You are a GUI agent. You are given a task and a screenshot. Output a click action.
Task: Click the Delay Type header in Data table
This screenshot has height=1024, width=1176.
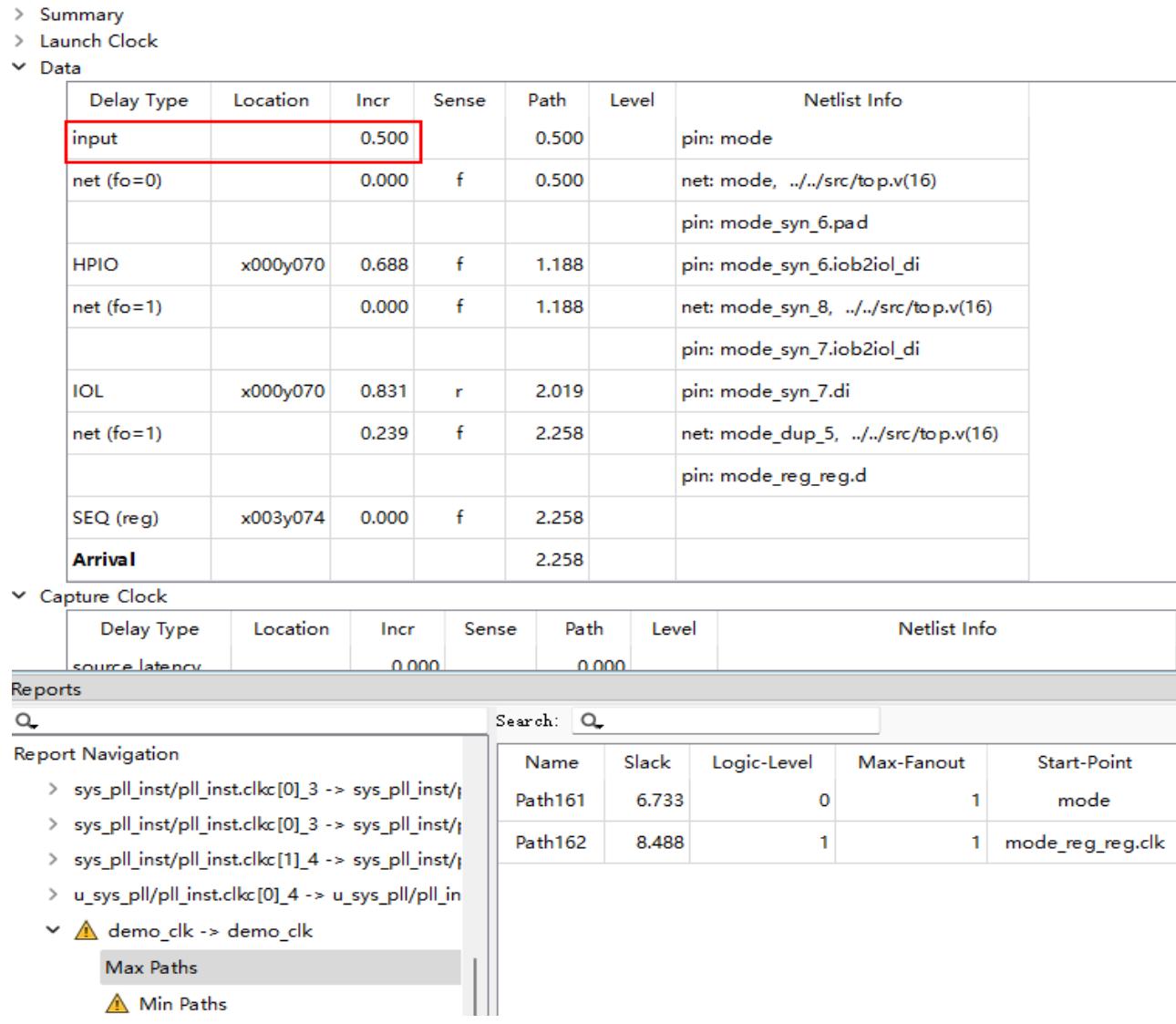click(139, 100)
